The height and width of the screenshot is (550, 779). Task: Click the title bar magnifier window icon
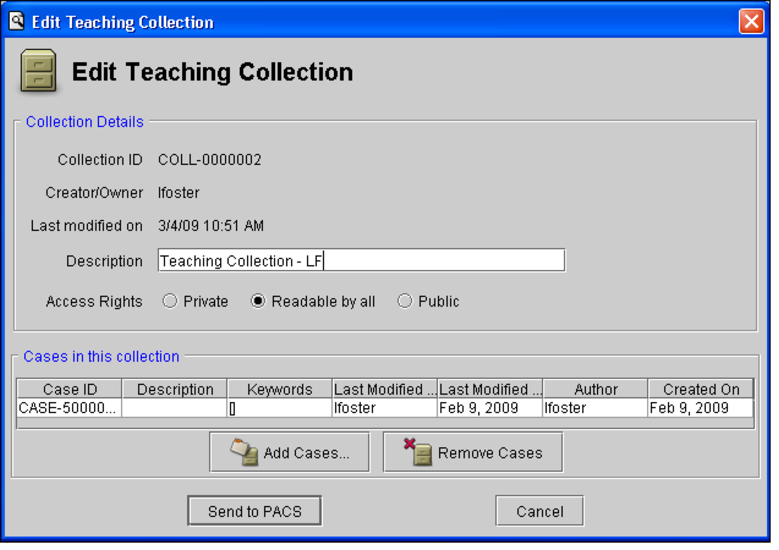pos(17,21)
